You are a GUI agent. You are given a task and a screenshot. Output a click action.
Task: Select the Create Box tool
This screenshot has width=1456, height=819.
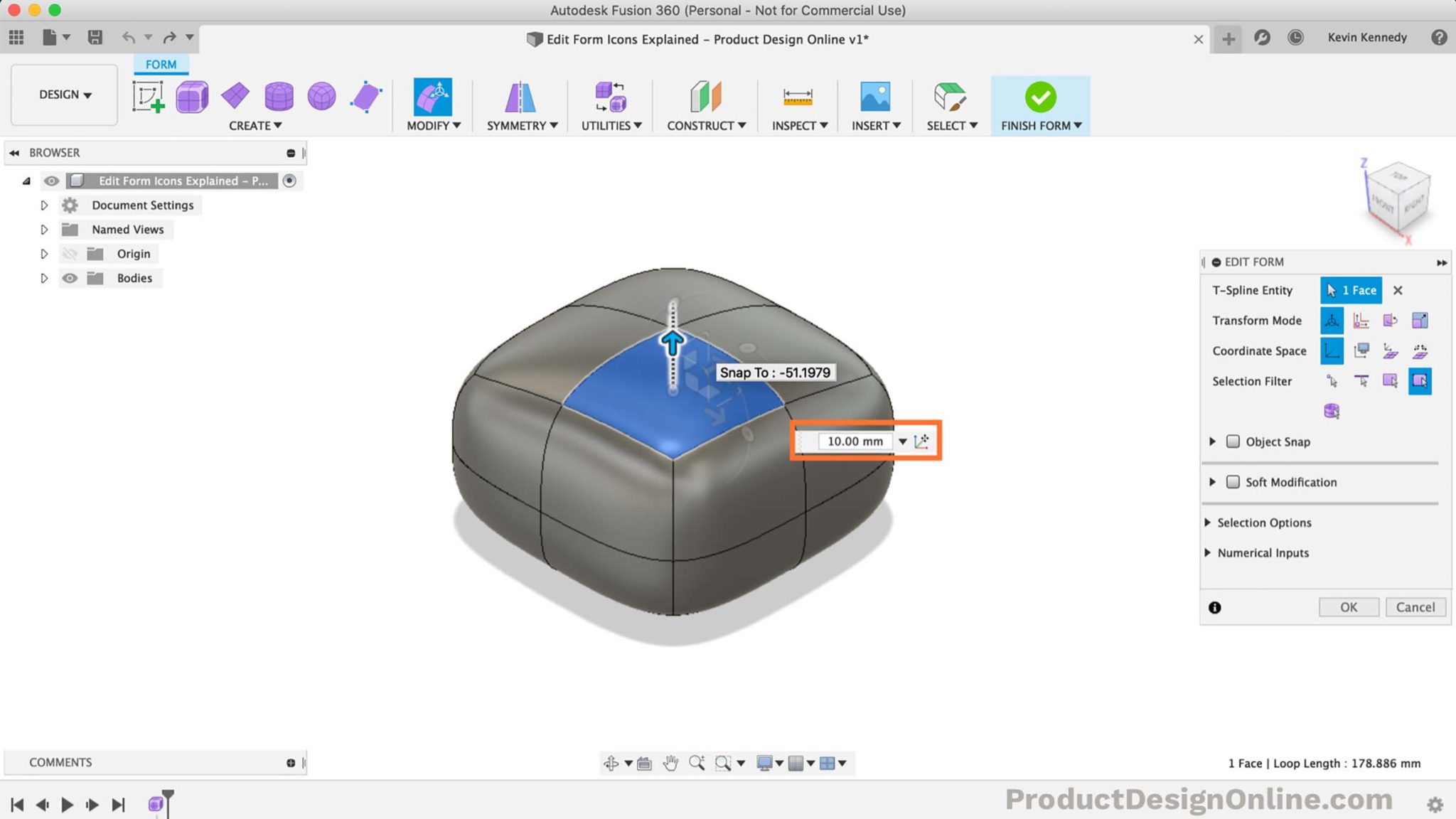click(191, 96)
